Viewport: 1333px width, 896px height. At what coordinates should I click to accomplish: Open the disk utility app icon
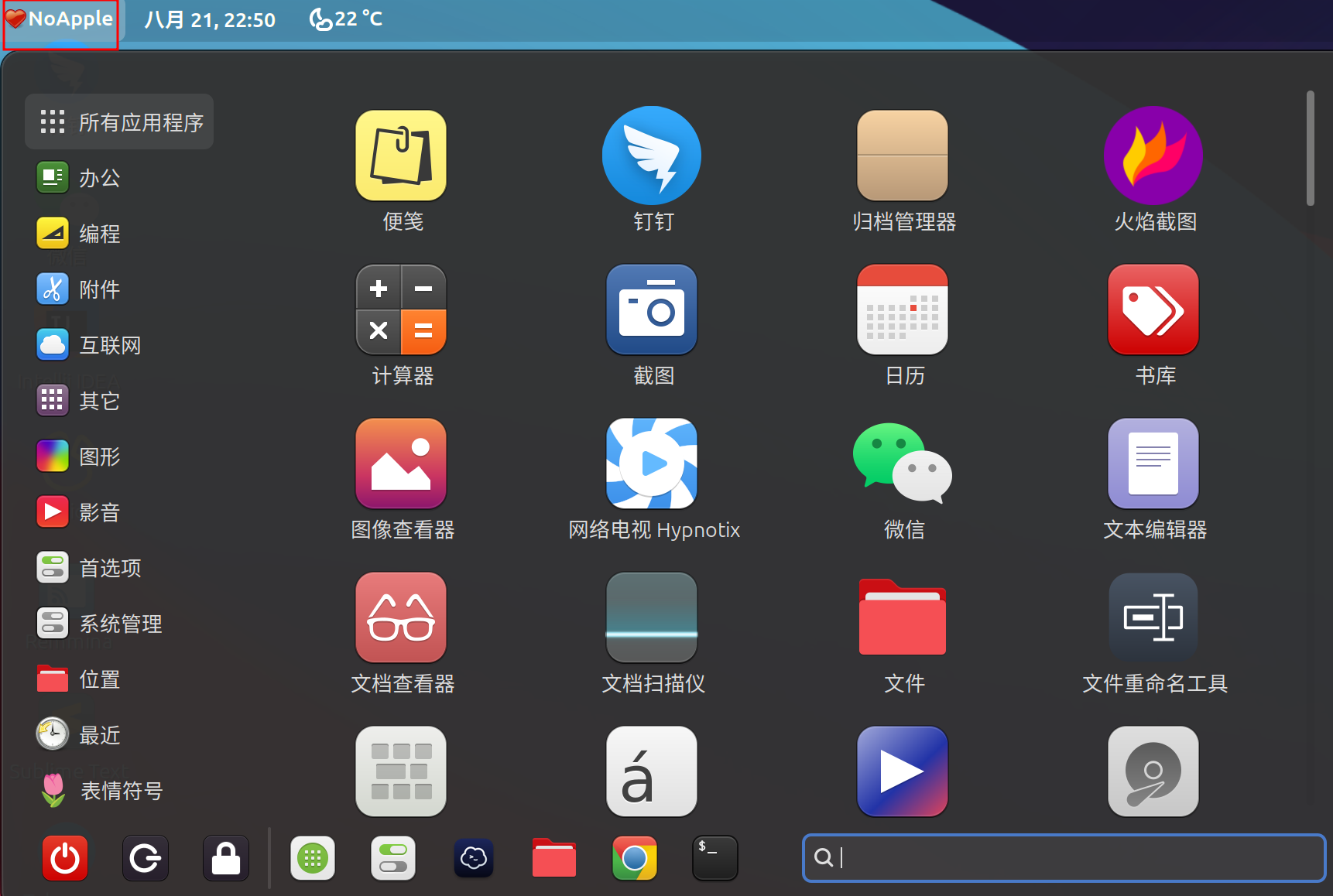[x=1153, y=771]
